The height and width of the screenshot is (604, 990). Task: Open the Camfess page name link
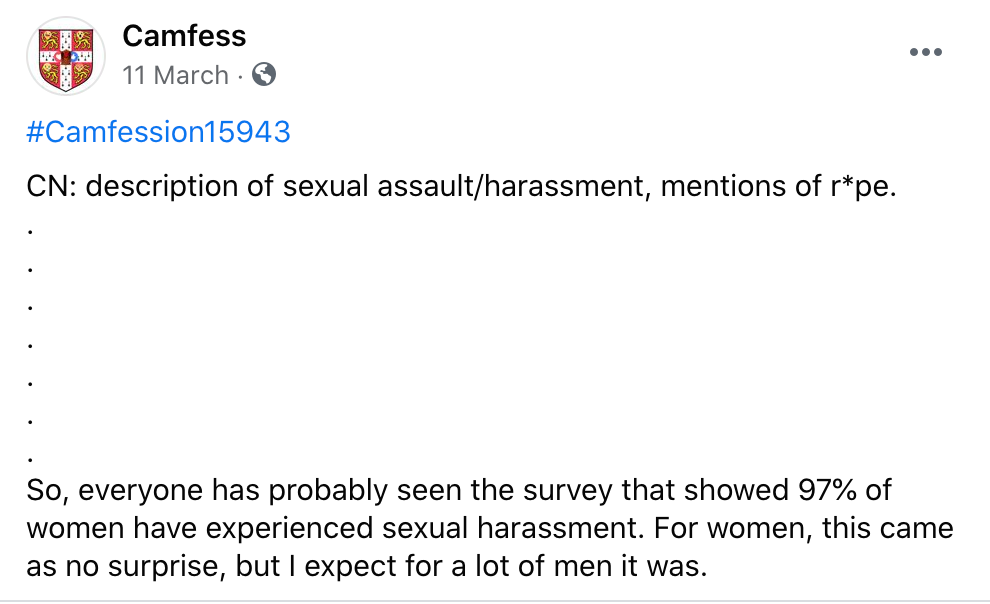point(184,35)
